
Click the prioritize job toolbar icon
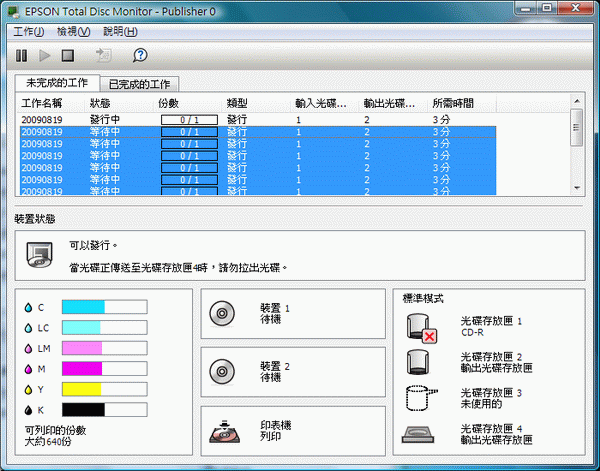coord(103,56)
